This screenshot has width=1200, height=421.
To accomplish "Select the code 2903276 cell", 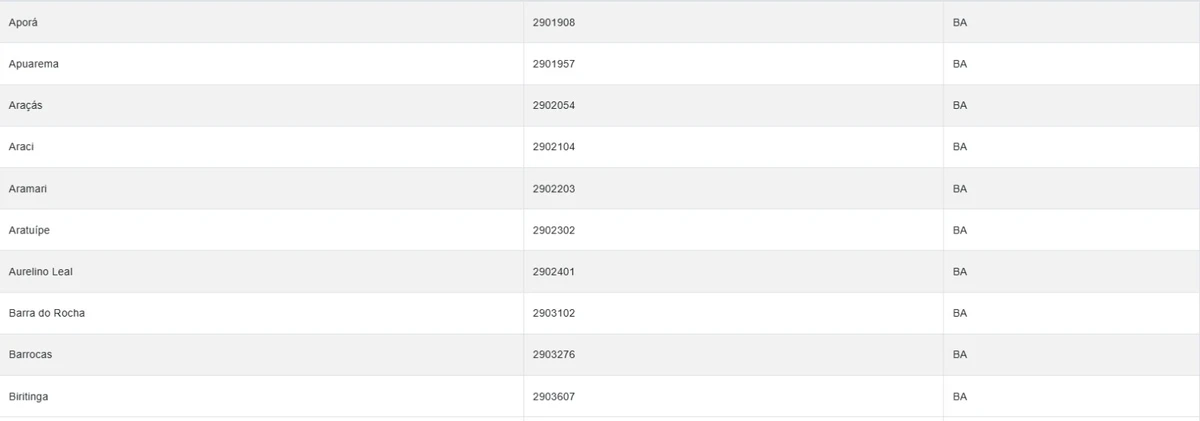I will point(554,355).
